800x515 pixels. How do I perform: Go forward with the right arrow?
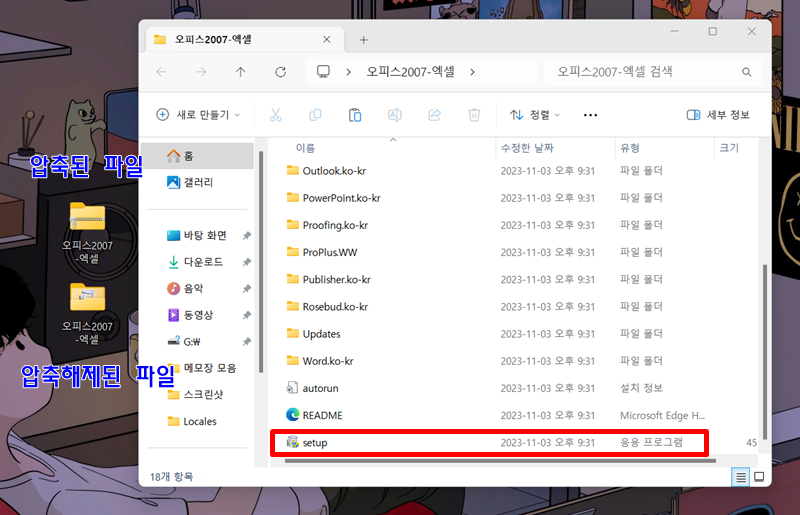click(x=201, y=72)
